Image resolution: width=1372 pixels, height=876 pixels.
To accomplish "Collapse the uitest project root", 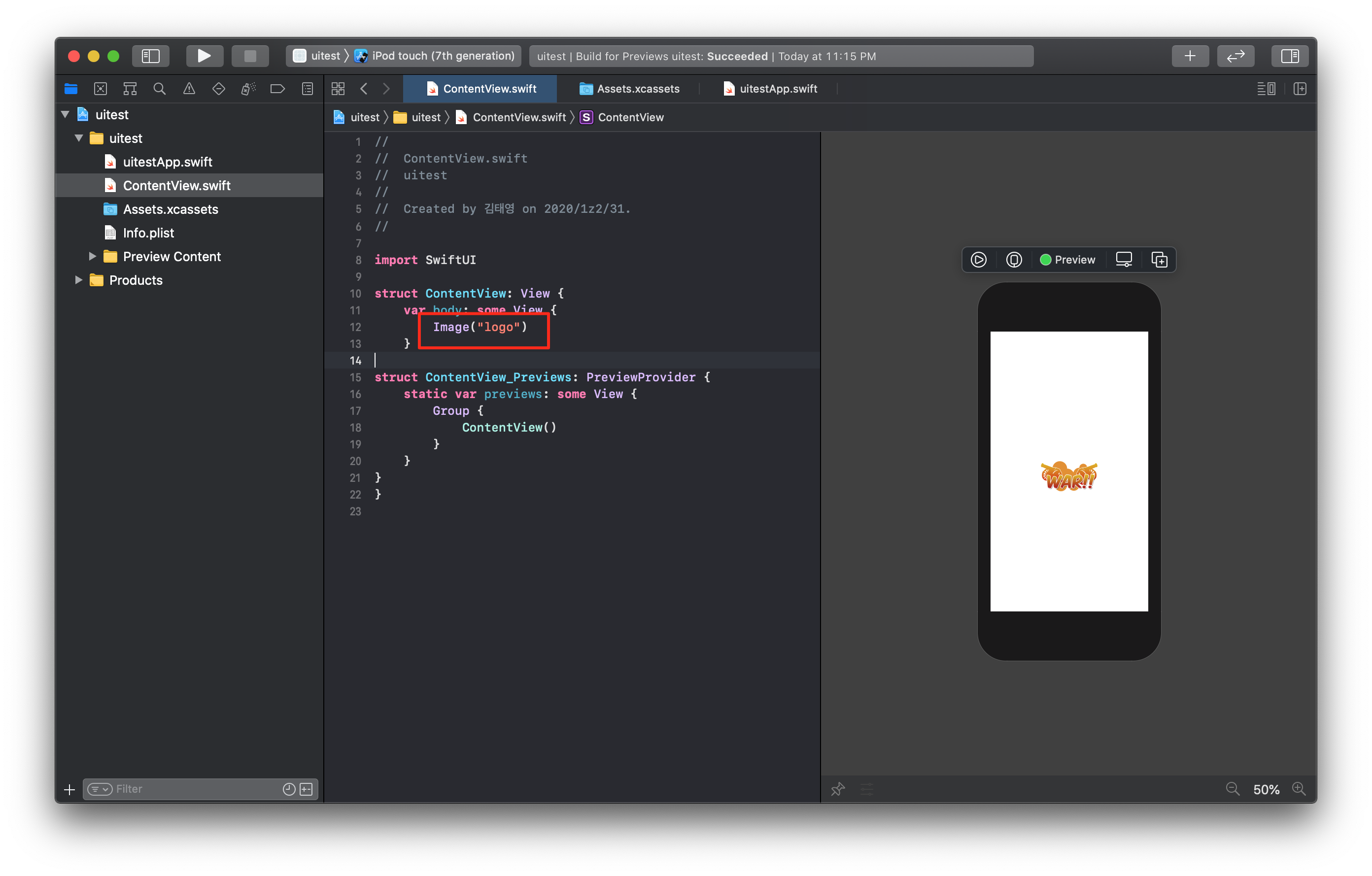I will click(65, 114).
